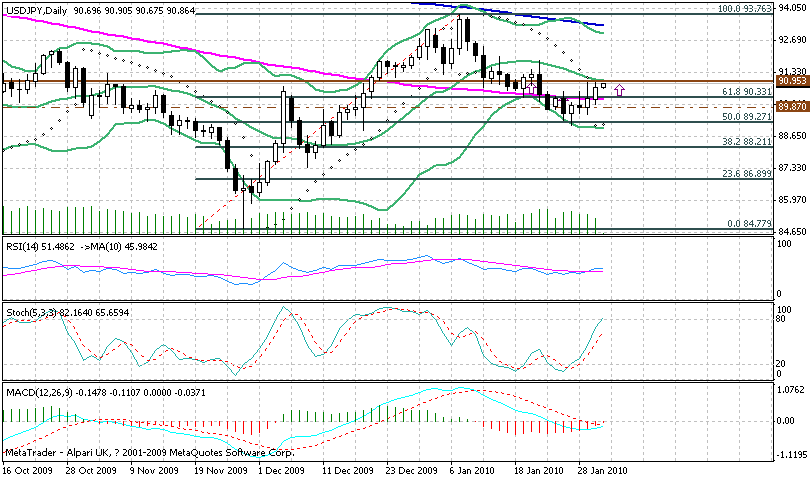The height and width of the screenshot is (478, 811).
Task: Select the 0.0 84.779 Fibonacci label
Action: tap(749, 223)
